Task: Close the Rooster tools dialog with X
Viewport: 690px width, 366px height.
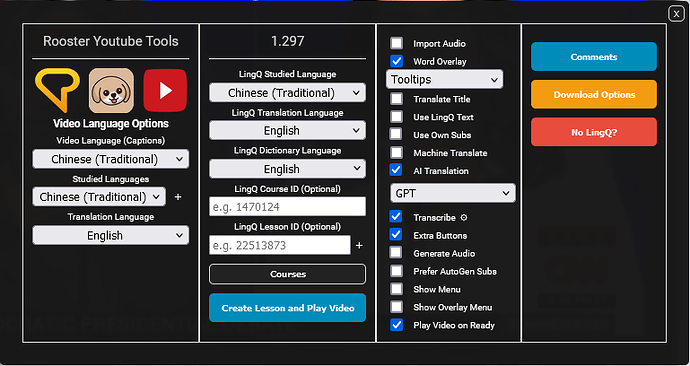Action: click(x=676, y=14)
